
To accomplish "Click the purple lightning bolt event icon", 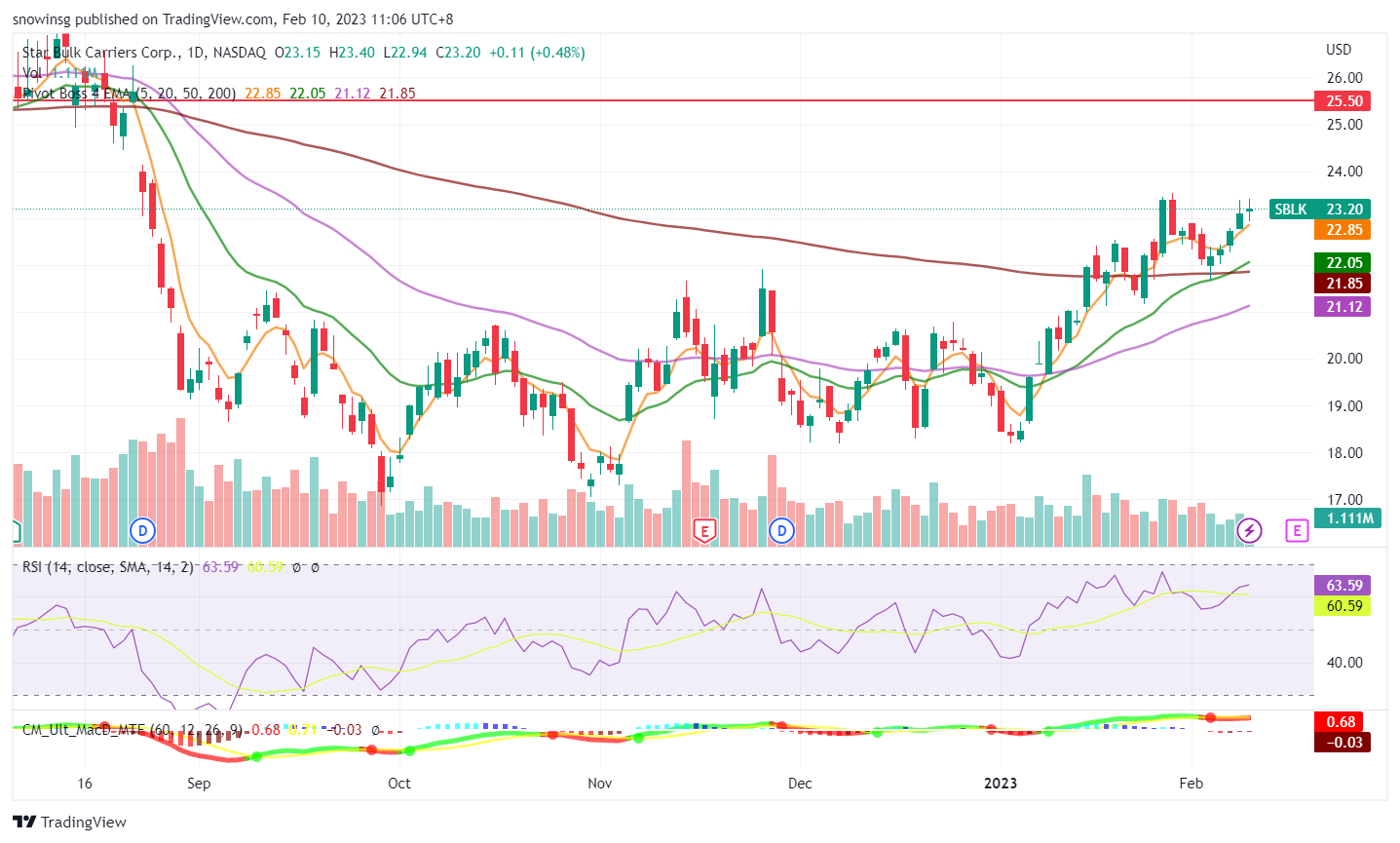I will point(1250,531).
